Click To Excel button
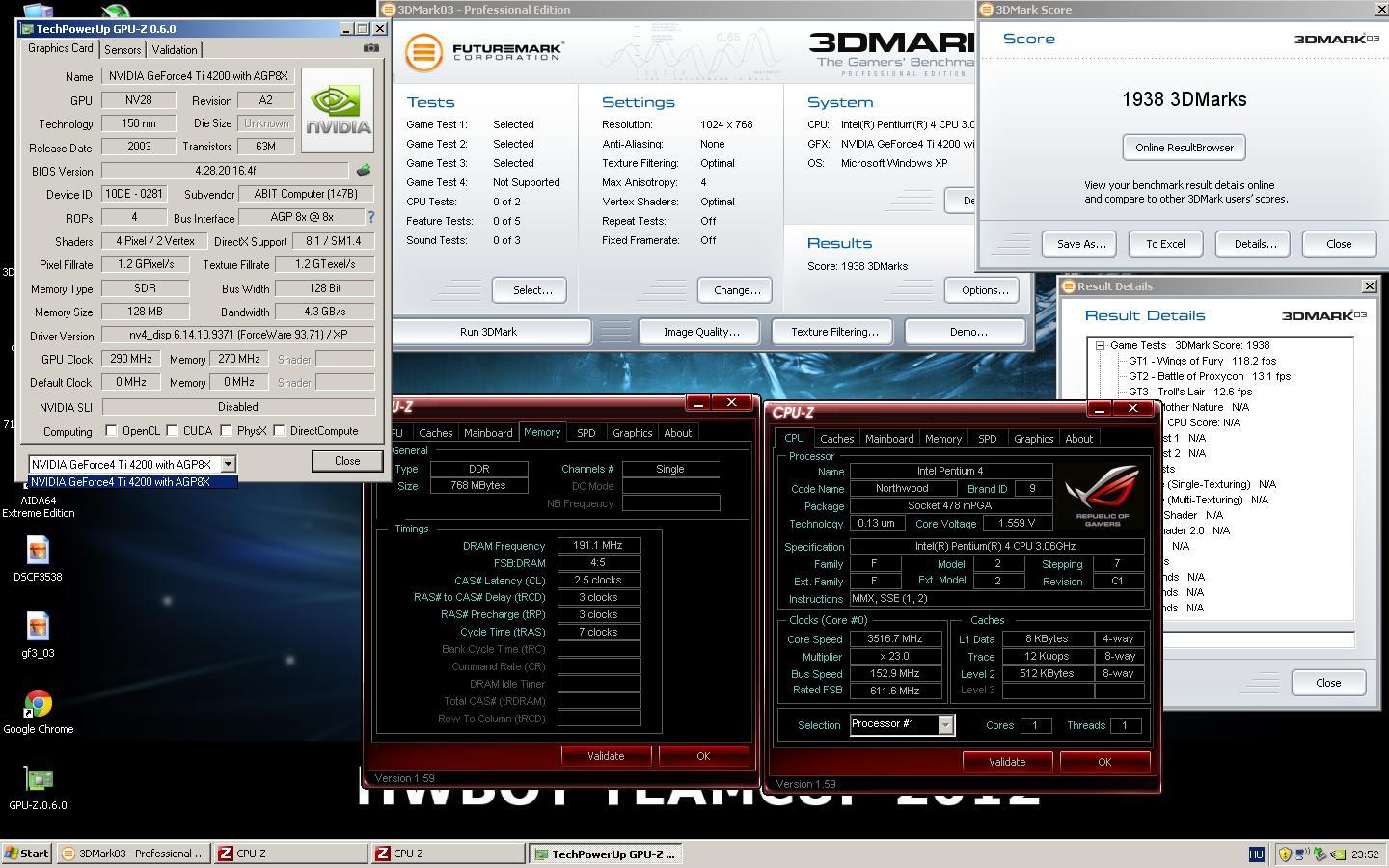This screenshot has width=1389, height=868. click(x=1165, y=244)
